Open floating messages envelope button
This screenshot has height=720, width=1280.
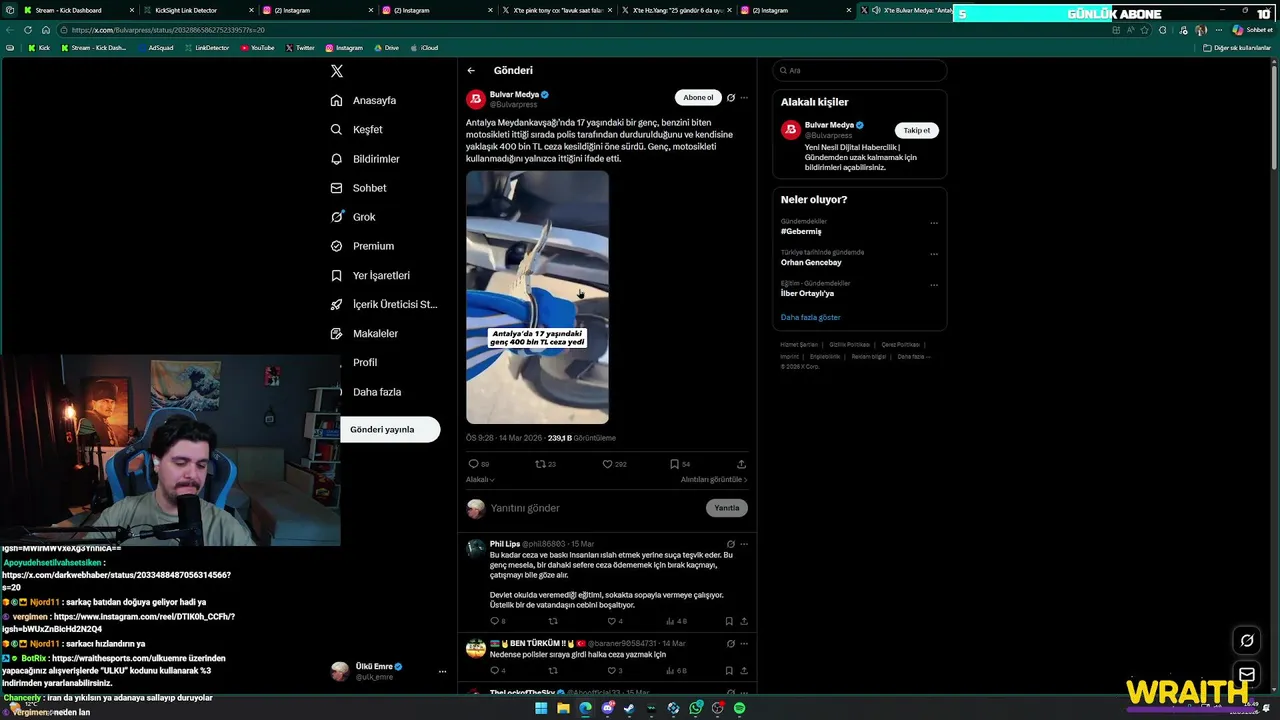pyautogui.click(x=1247, y=675)
